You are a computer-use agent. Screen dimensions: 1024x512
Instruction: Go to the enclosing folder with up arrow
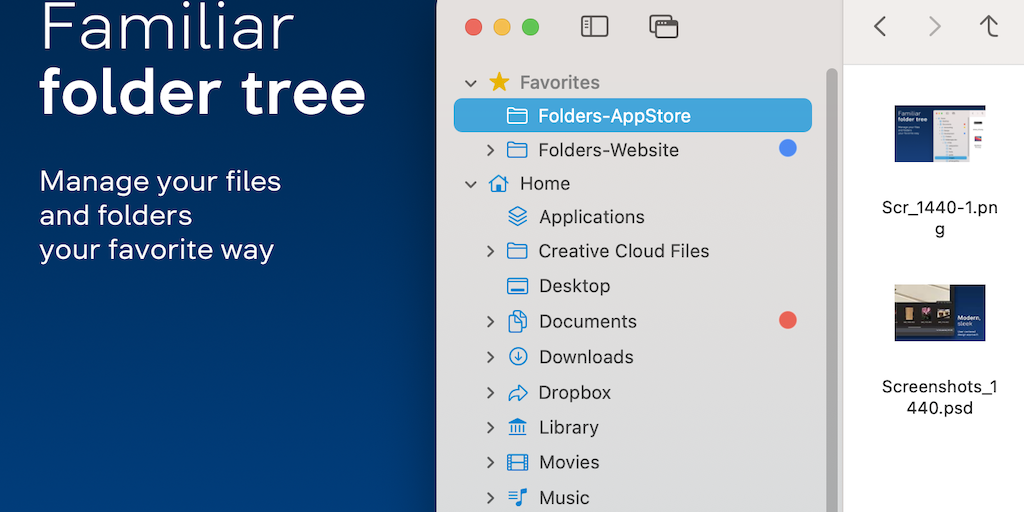tap(989, 27)
